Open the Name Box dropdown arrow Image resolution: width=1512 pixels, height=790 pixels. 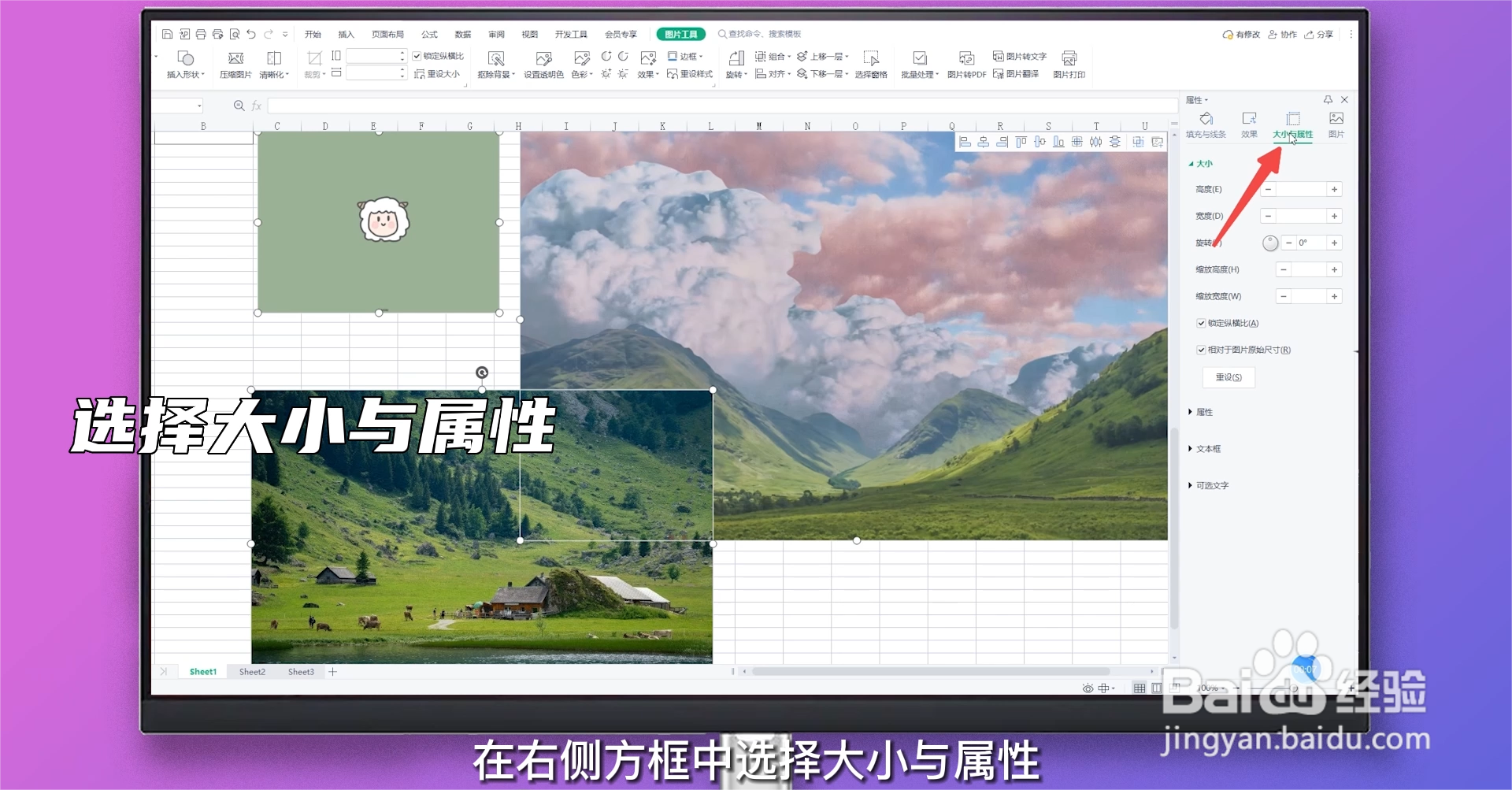point(199,106)
